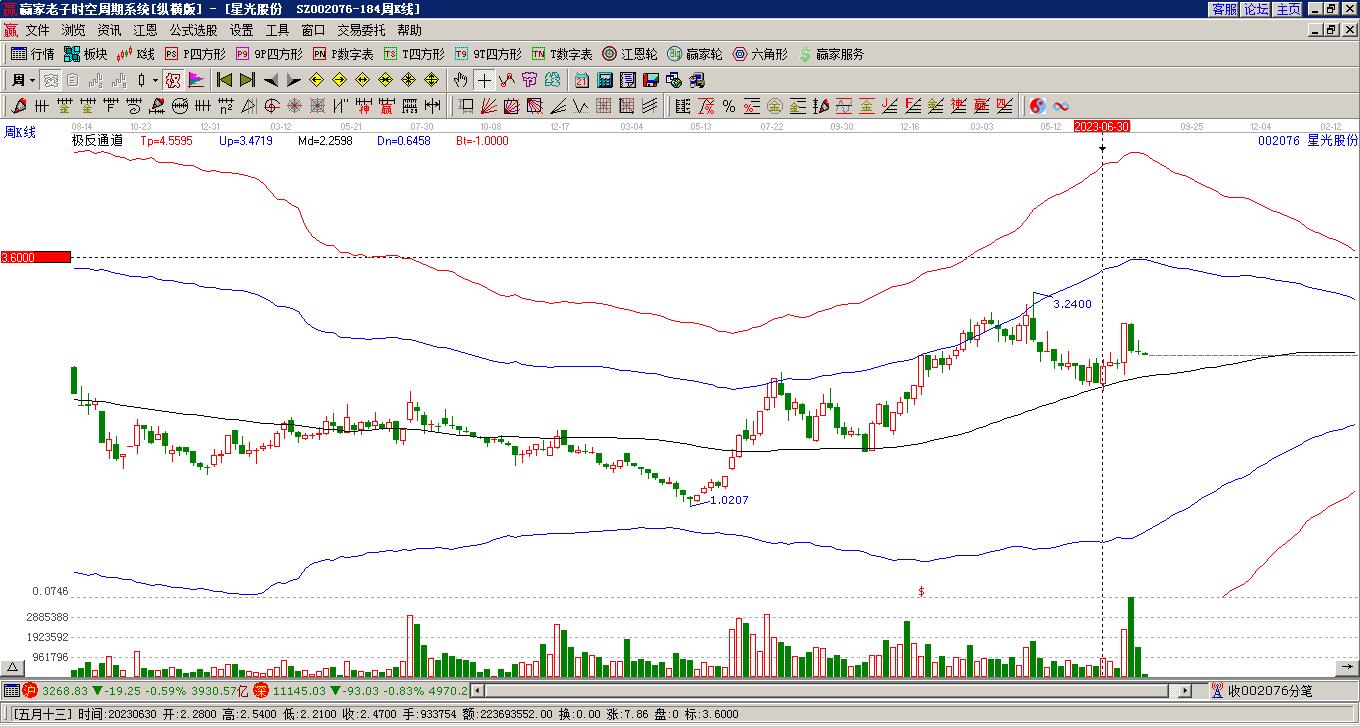
Task: Toggle the crosshair cursor mode
Action: (x=484, y=80)
